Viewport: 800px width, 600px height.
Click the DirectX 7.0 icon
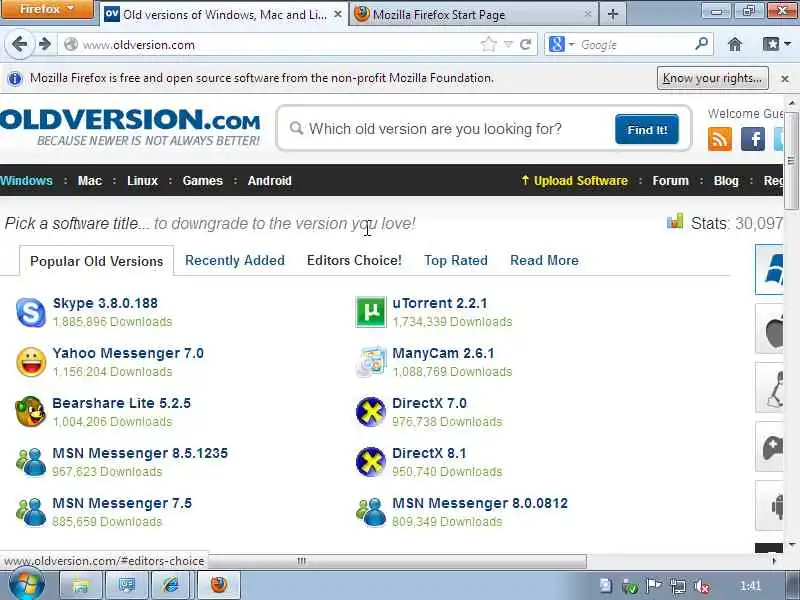(370, 412)
